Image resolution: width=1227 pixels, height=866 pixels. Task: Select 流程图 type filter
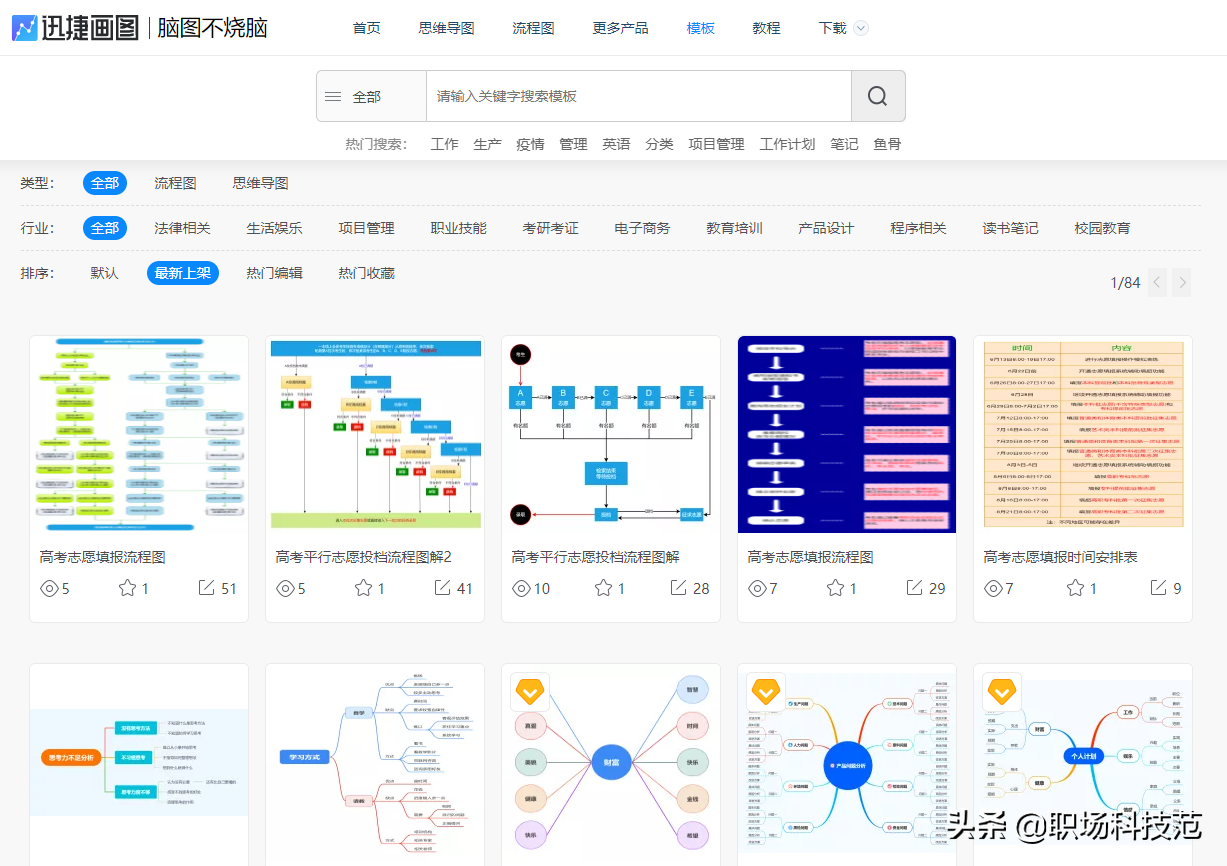[x=175, y=183]
